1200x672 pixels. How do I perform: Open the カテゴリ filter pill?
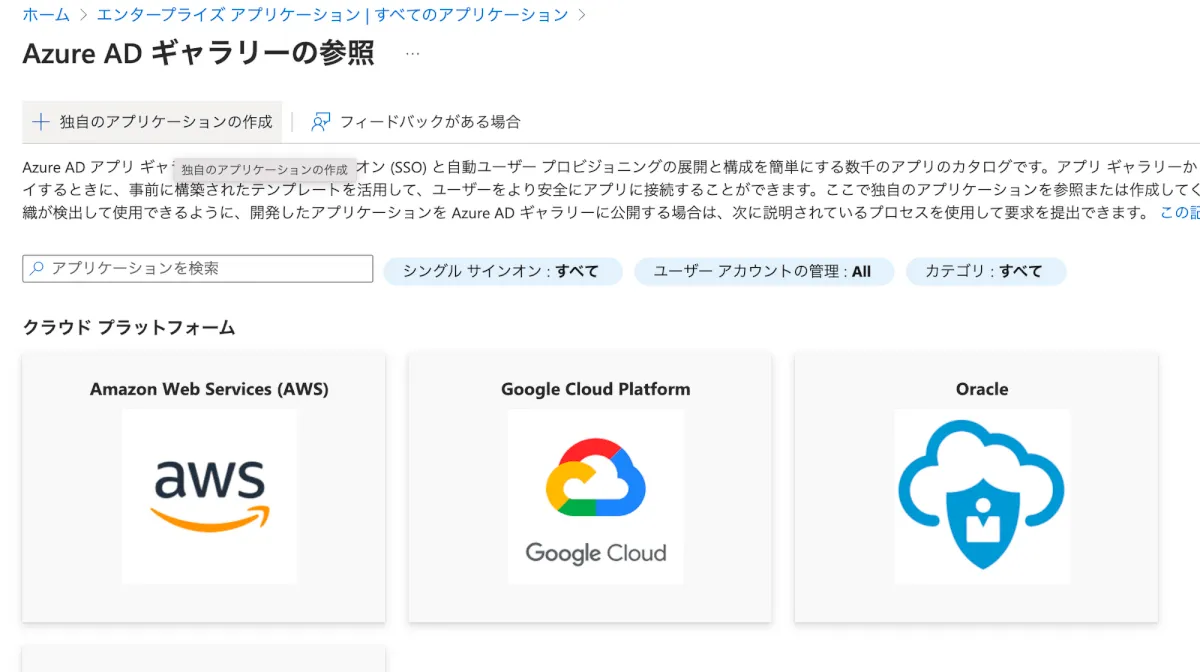[x=986, y=271]
